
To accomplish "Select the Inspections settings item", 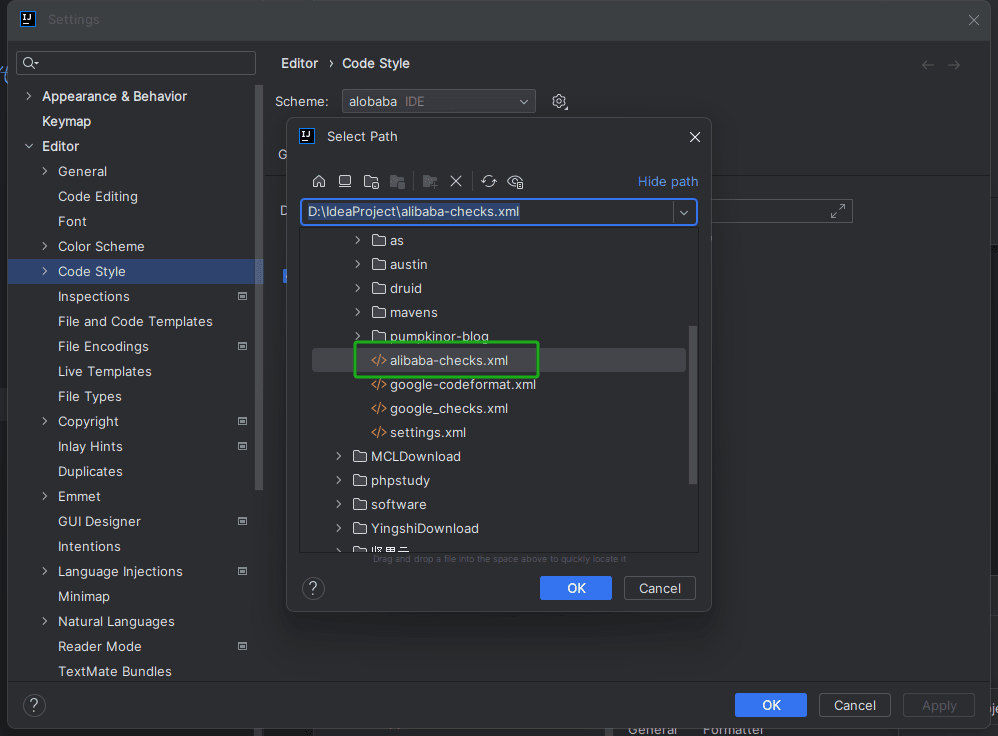I will (94, 296).
